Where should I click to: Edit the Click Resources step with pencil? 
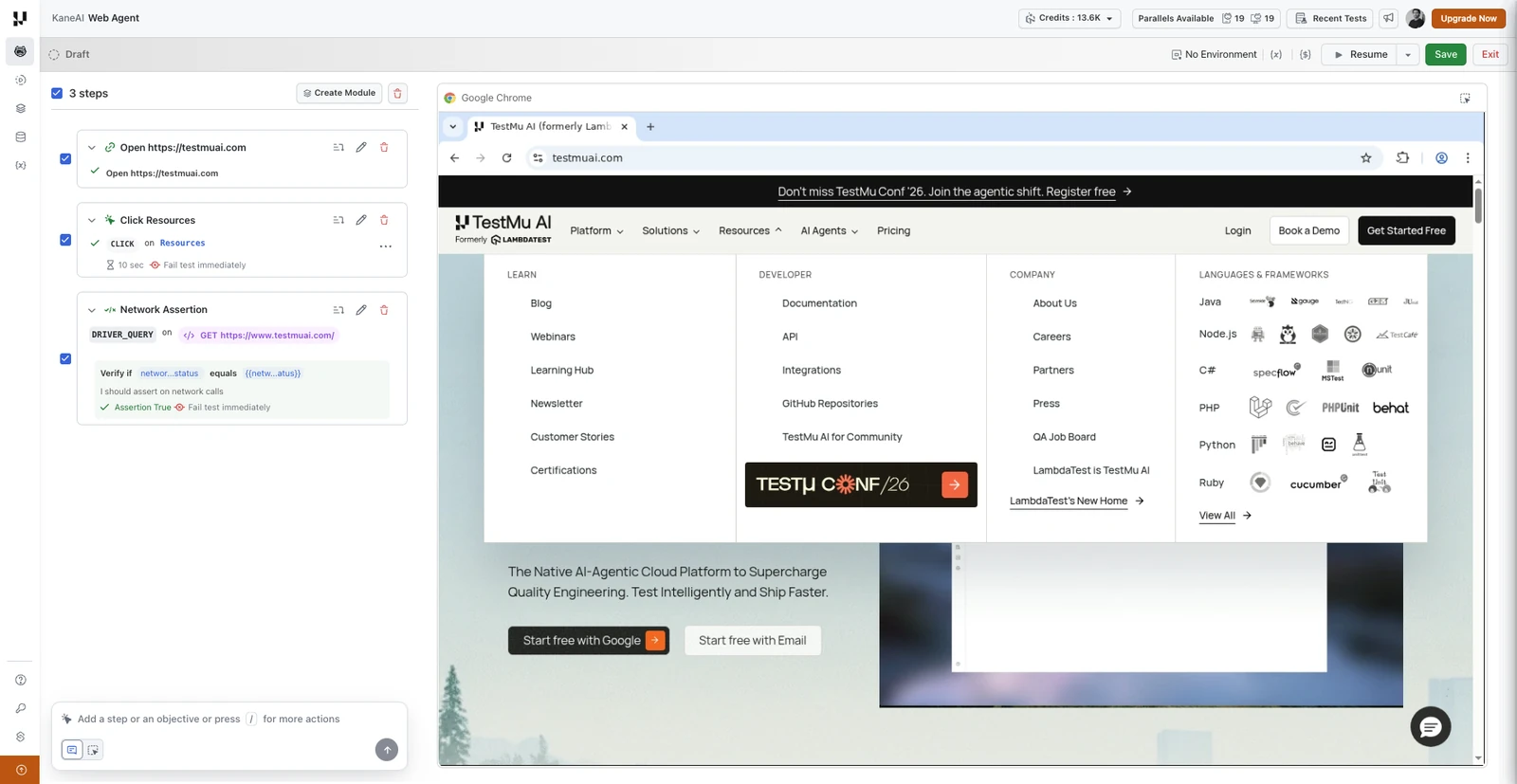(361, 220)
